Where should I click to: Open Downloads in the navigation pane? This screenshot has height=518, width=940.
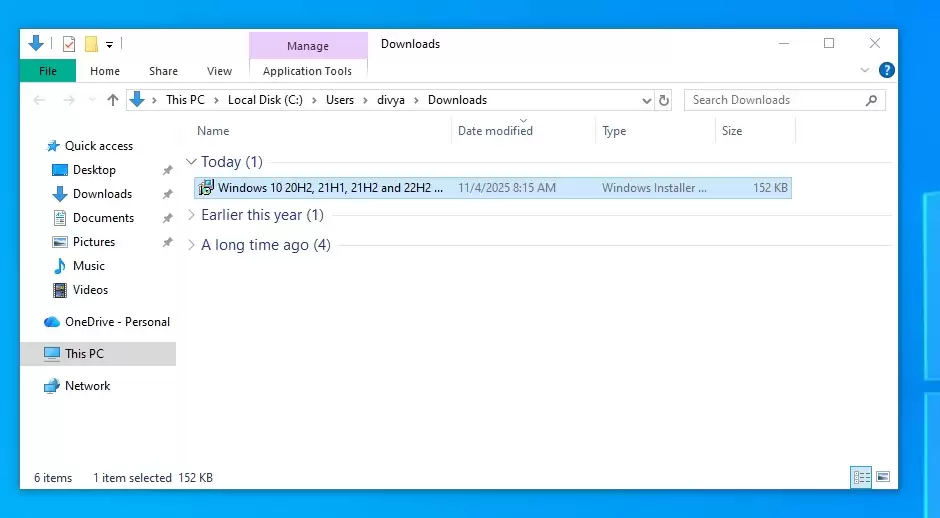(x=102, y=194)
